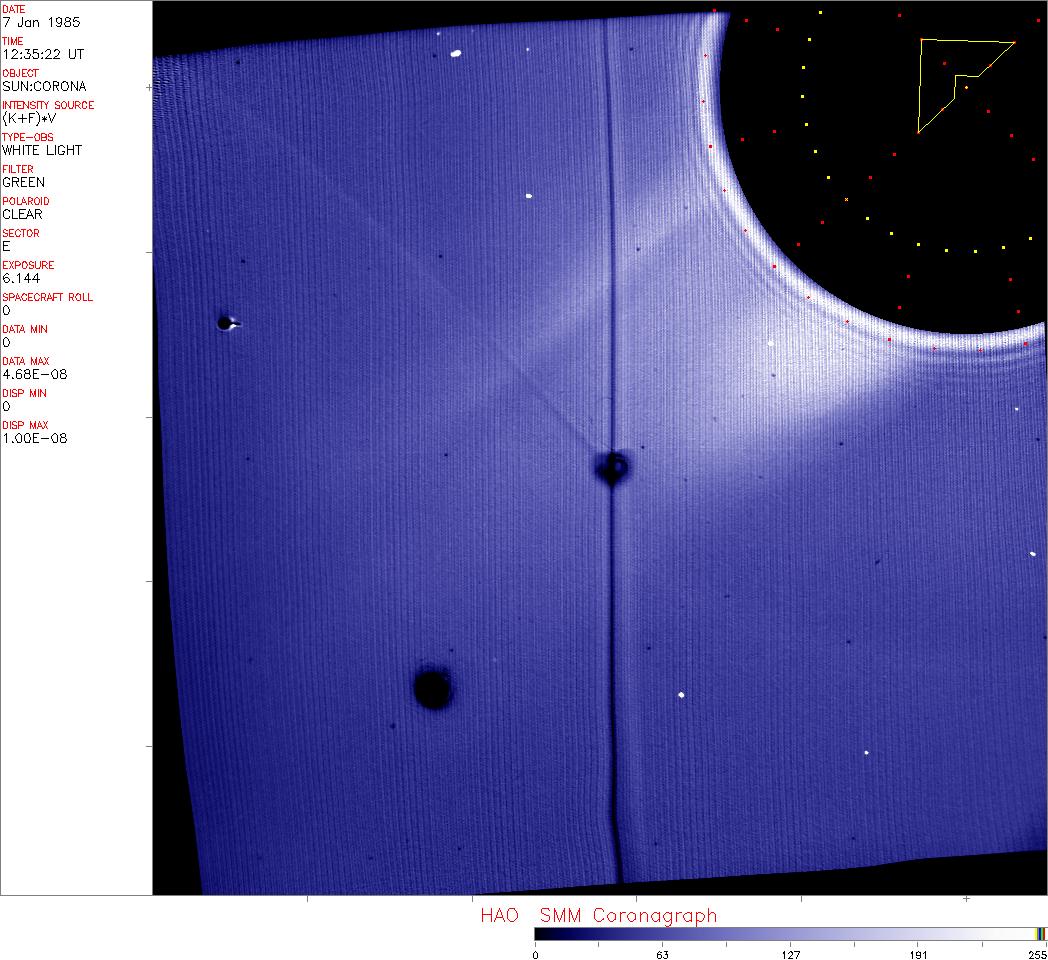The width and height of the screenshot is (1048, 960).
Task: Click the dark ring spot on the vertical line
Action: (x=612, y=466)
